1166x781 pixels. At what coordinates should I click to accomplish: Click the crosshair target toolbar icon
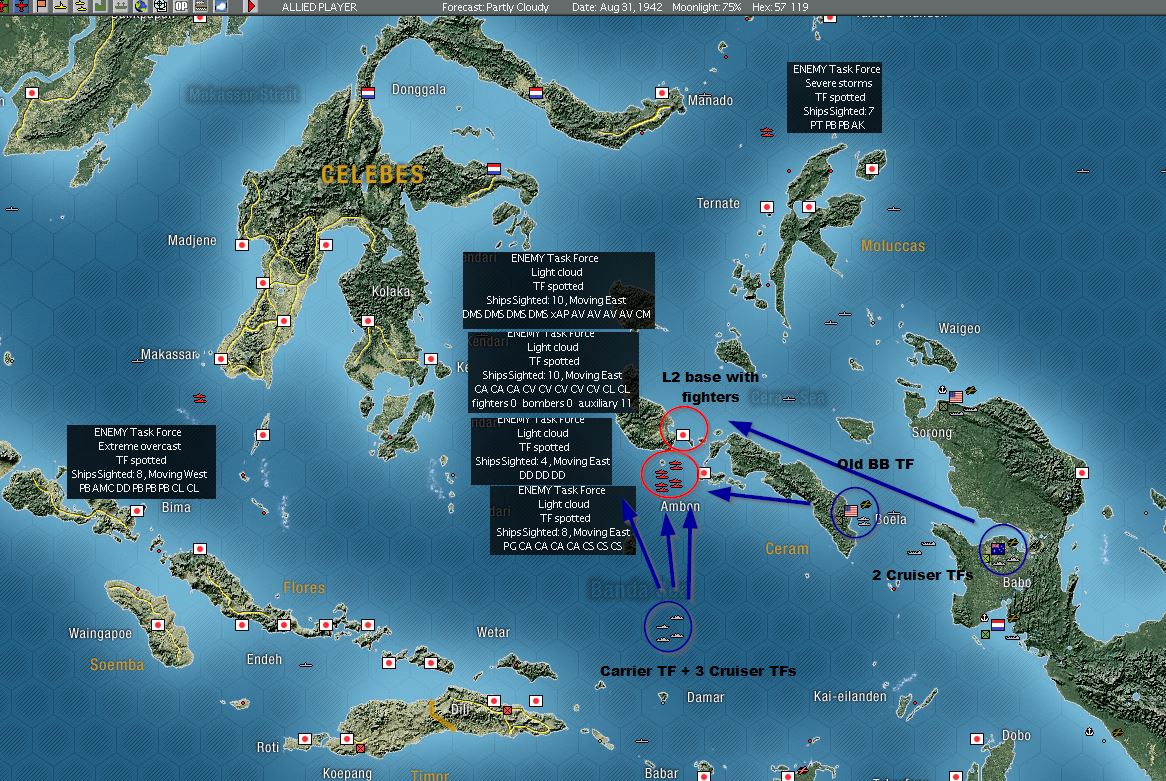pyautogui.click(x=161, y=6)
